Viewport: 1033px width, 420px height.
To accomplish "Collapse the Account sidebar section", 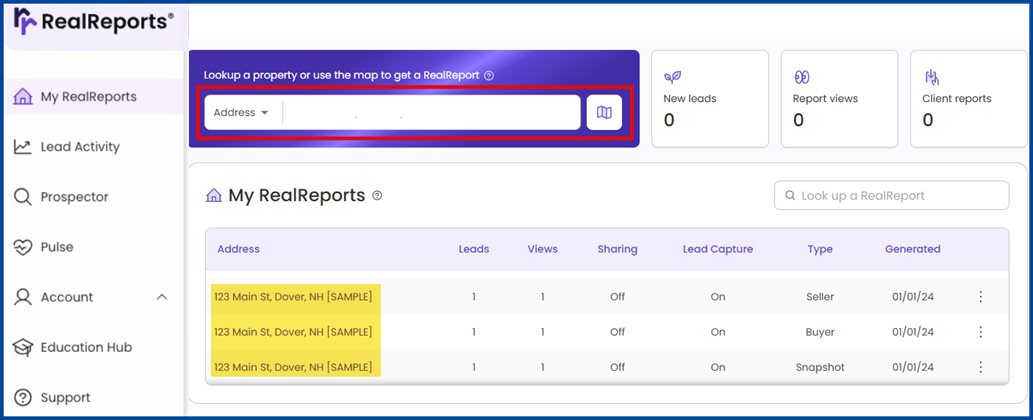I will coord(162,297).
